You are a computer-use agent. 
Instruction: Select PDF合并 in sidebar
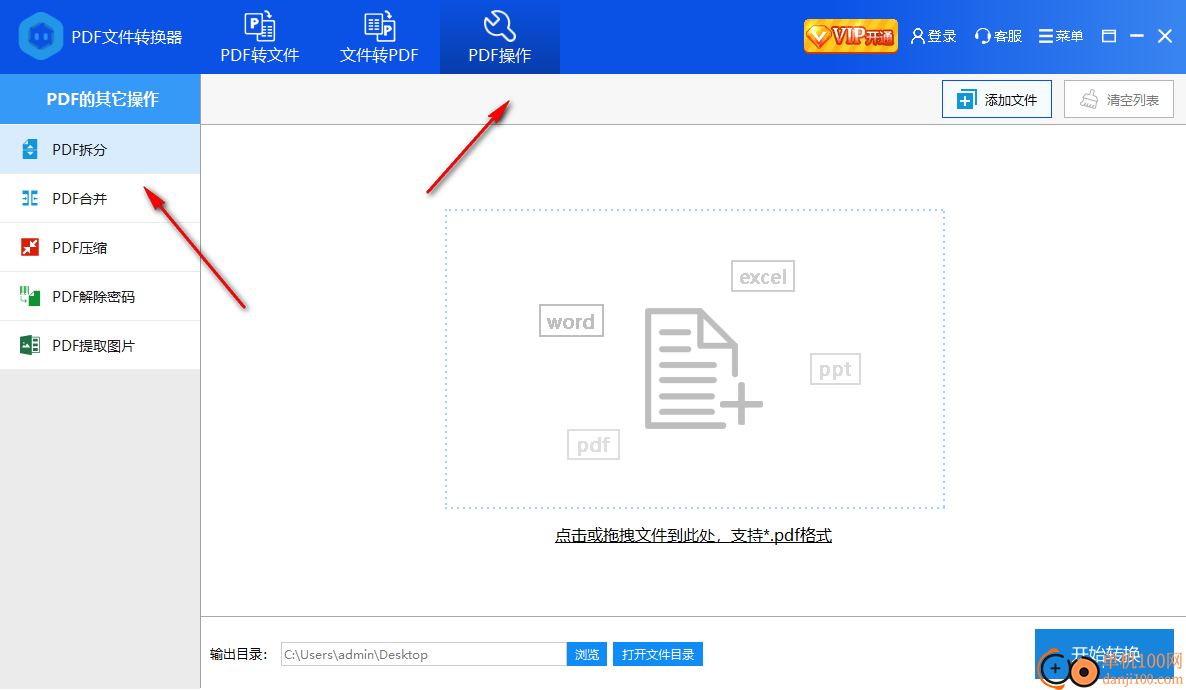pyautogui.click(x=100, y=198)
